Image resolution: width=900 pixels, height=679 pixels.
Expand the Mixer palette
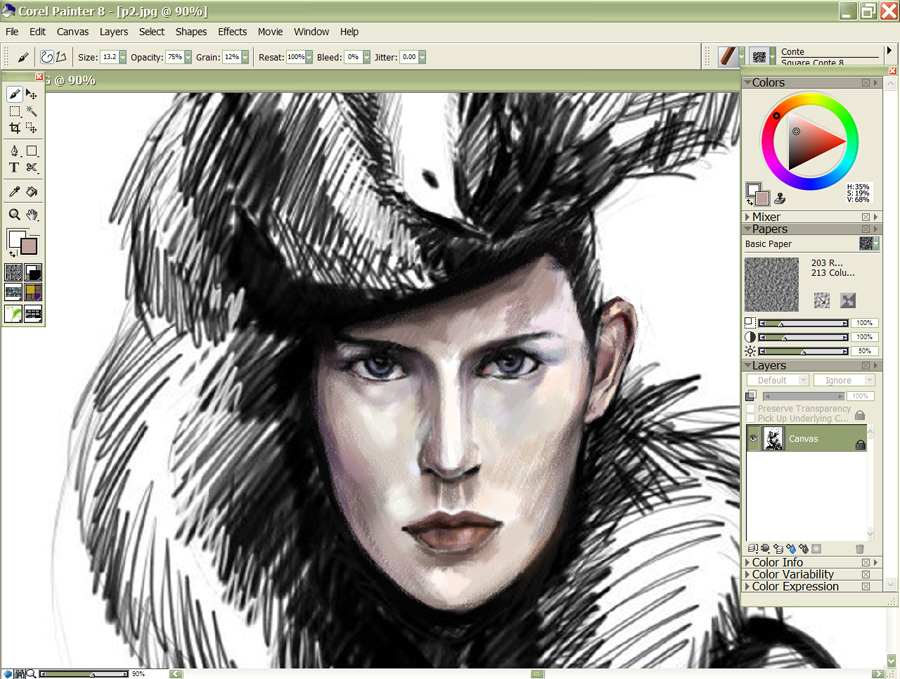point(747,217)
